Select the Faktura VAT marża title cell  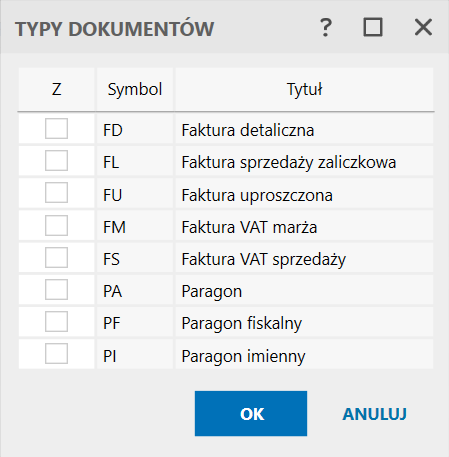pyautogui.click(x=304, y=226)
